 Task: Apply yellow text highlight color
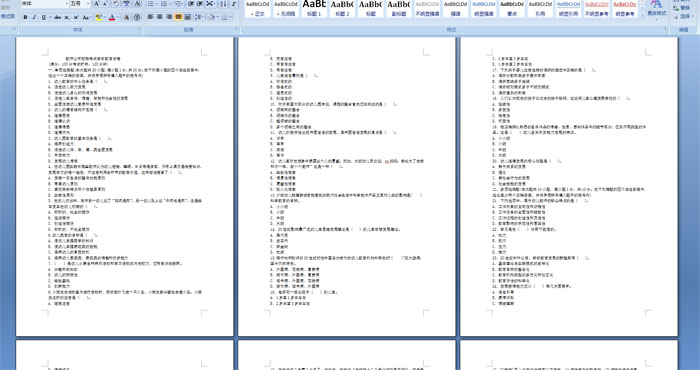99,17
